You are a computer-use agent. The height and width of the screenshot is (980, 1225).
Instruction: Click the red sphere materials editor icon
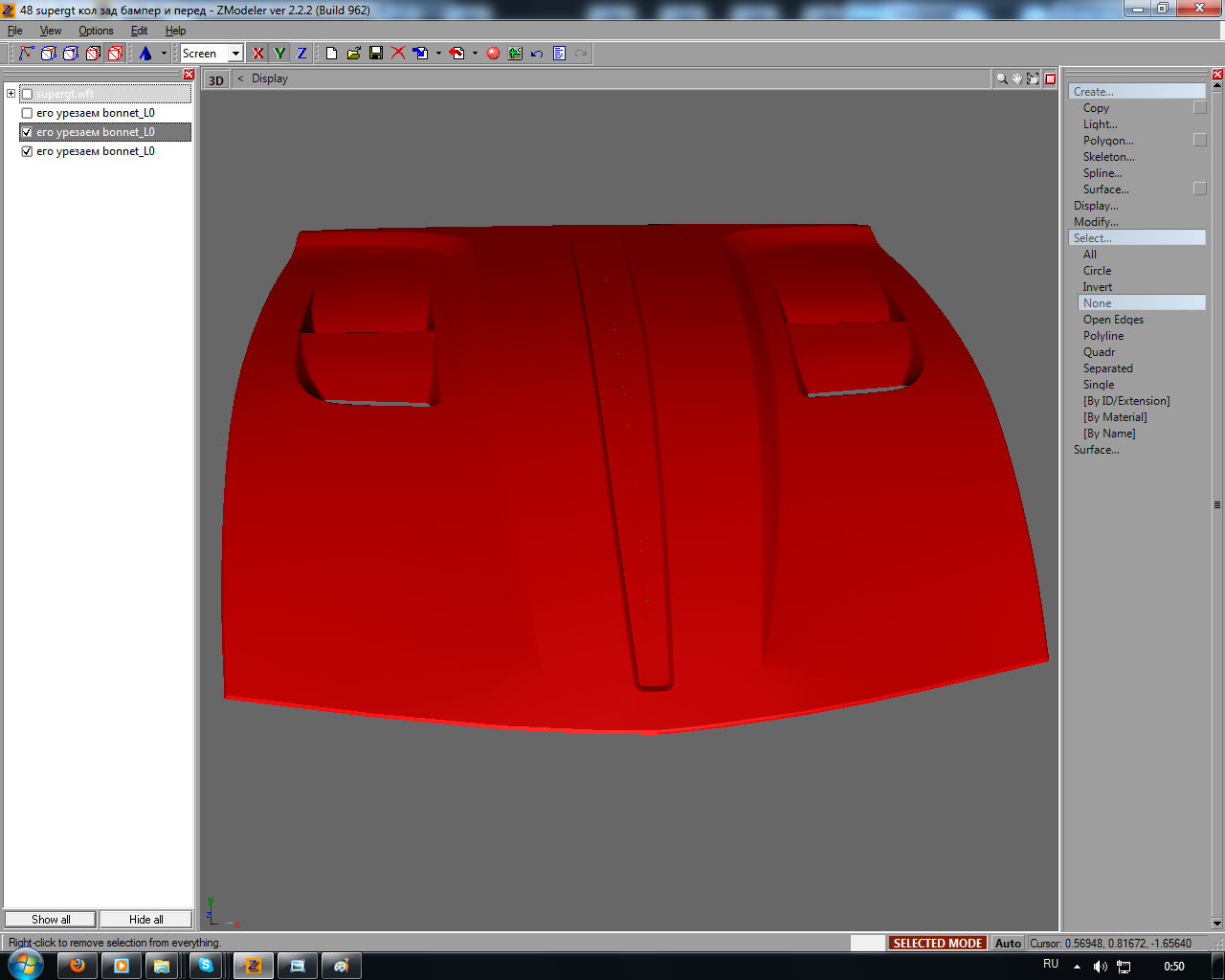point(493,54)
